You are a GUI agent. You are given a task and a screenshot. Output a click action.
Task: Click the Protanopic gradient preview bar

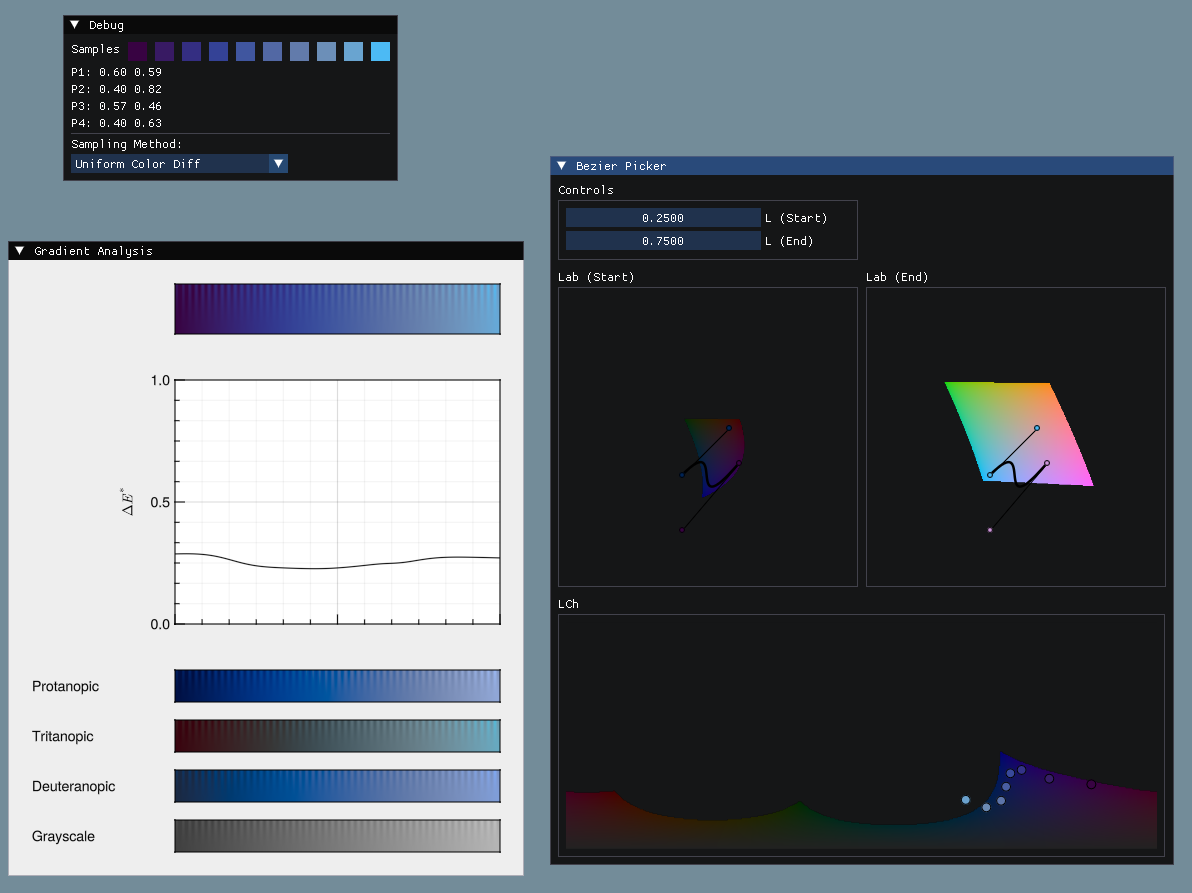pyautogui.click(x=338, y=686)
